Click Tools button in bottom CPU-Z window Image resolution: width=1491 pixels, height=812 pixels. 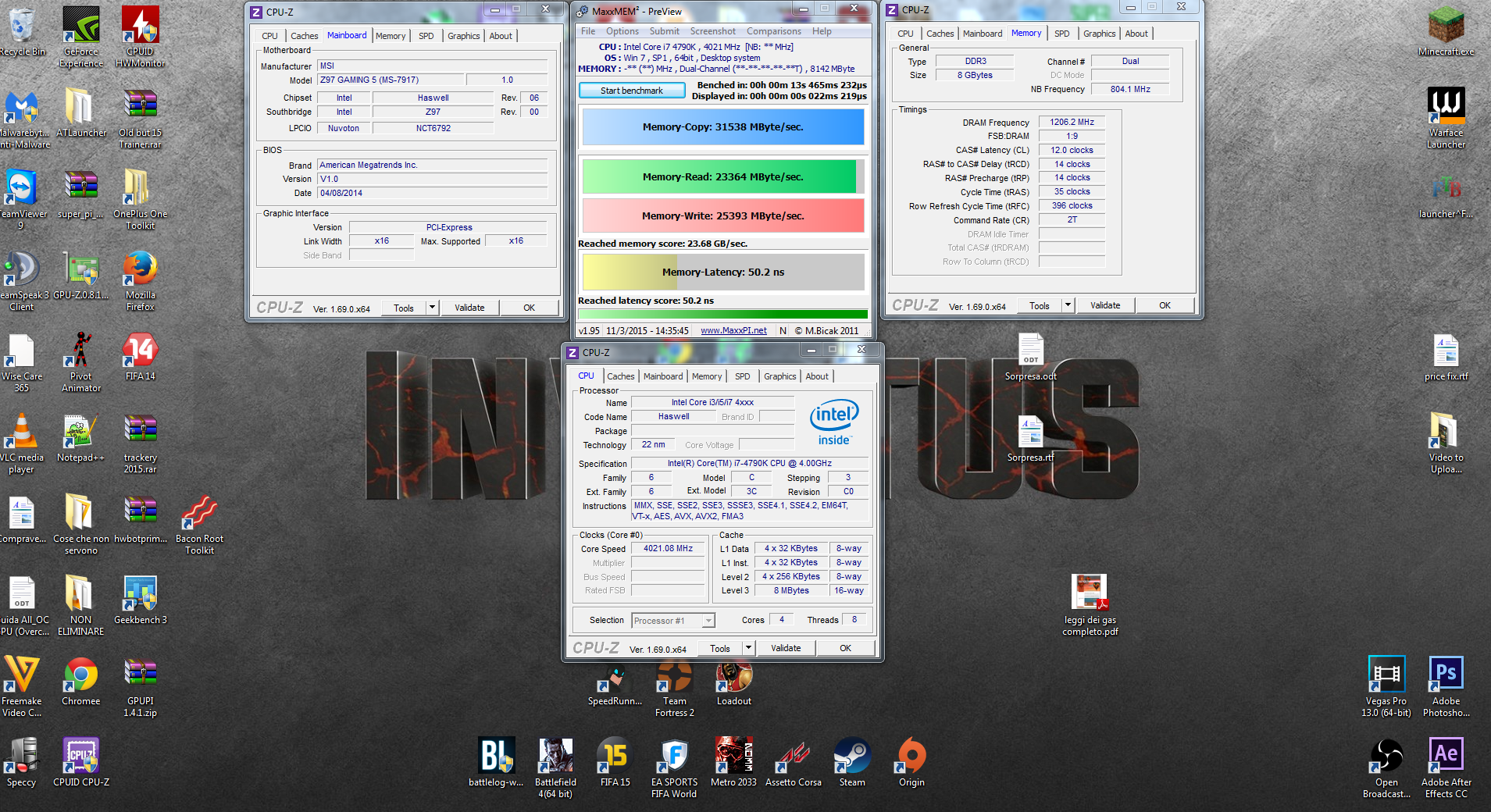(719, 648)
